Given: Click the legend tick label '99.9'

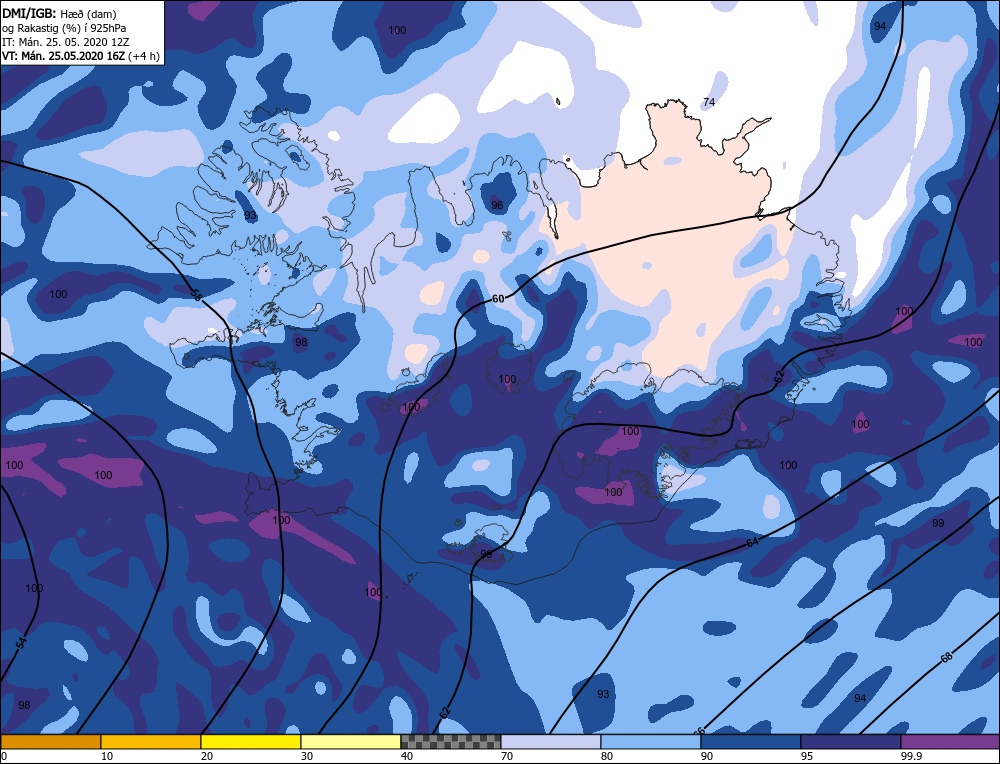Looking at the screenshot, I should click(x=911, y=756).
